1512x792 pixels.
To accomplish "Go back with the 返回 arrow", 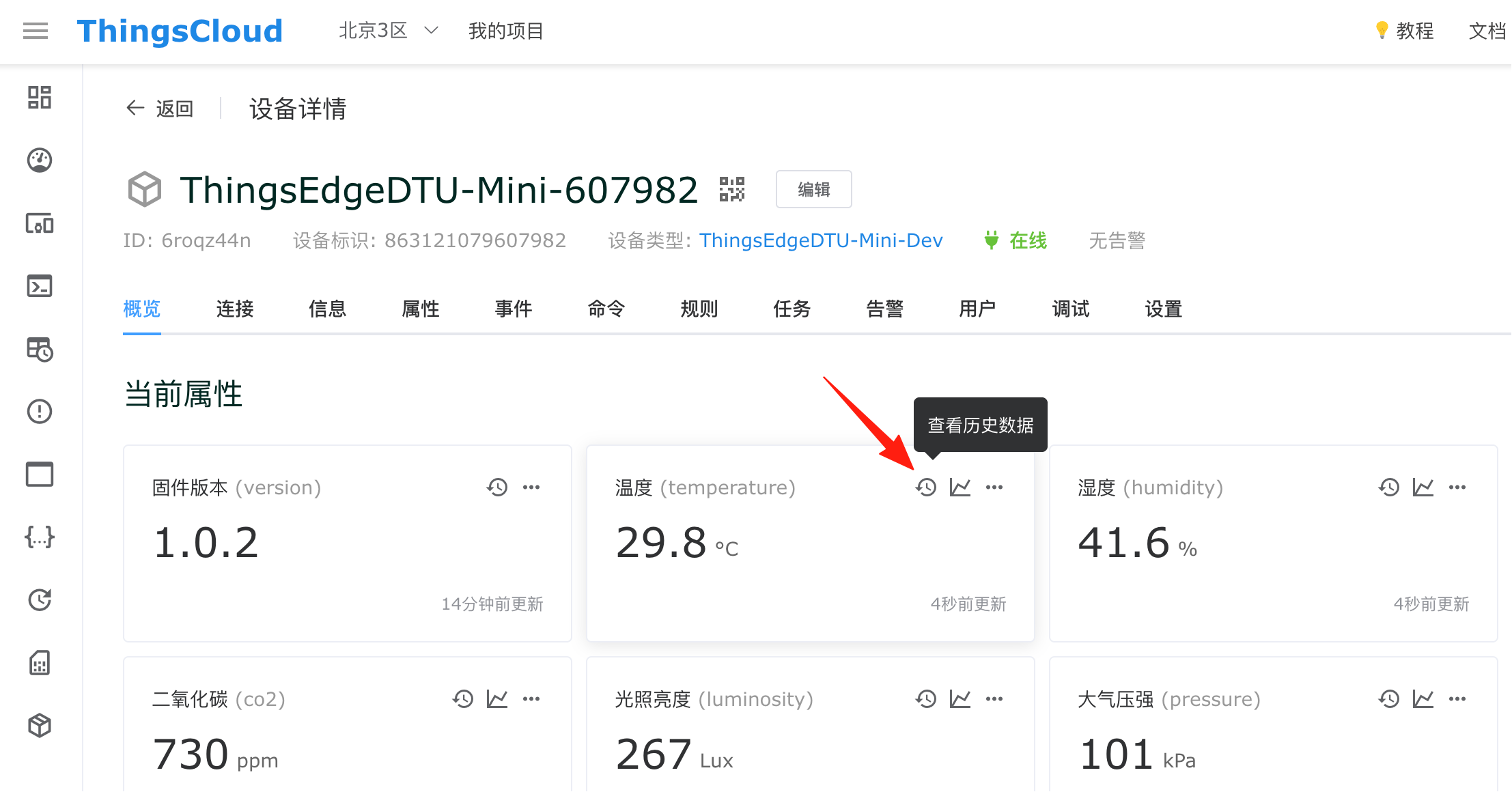I will tap(160, 108).
